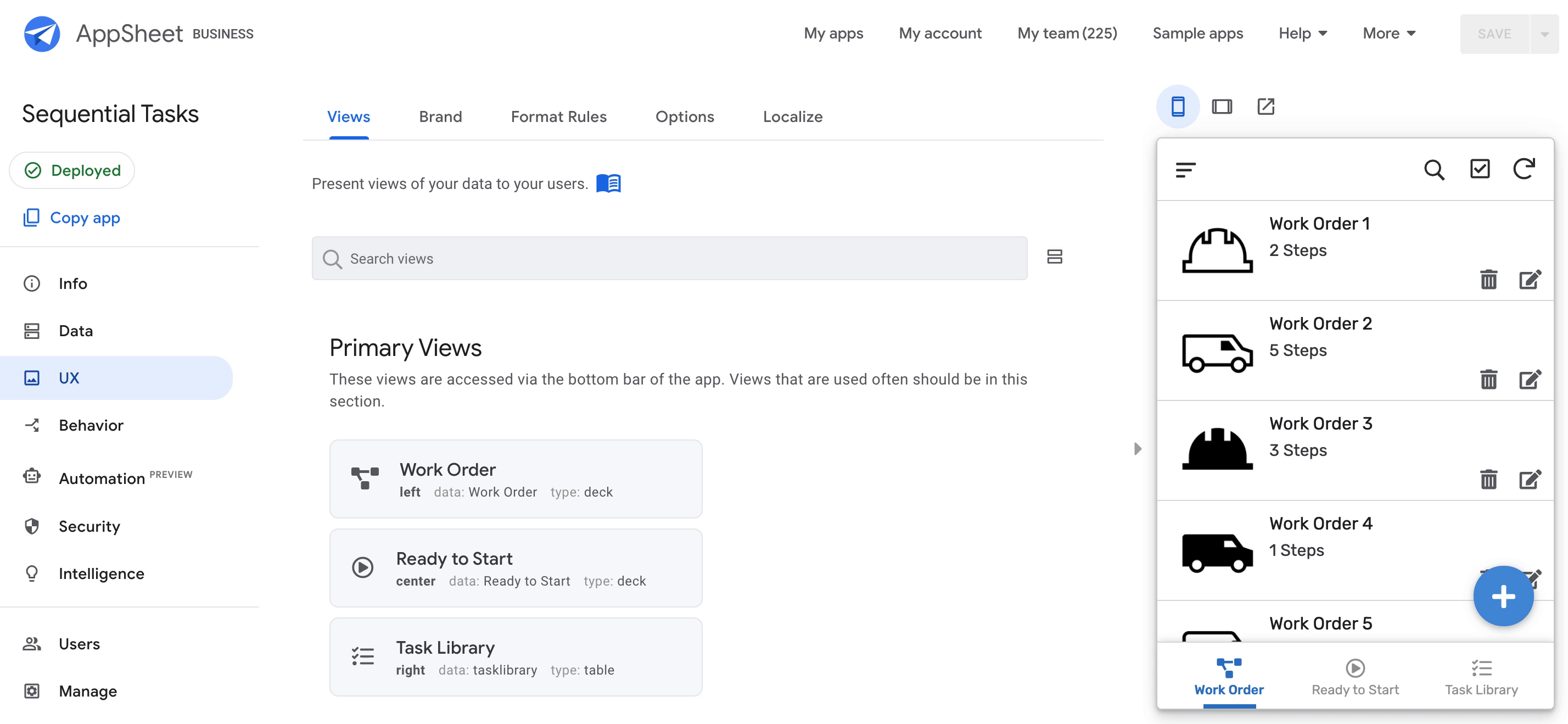
Task: Click the tablet preview icon
Action: (1220, 106)
